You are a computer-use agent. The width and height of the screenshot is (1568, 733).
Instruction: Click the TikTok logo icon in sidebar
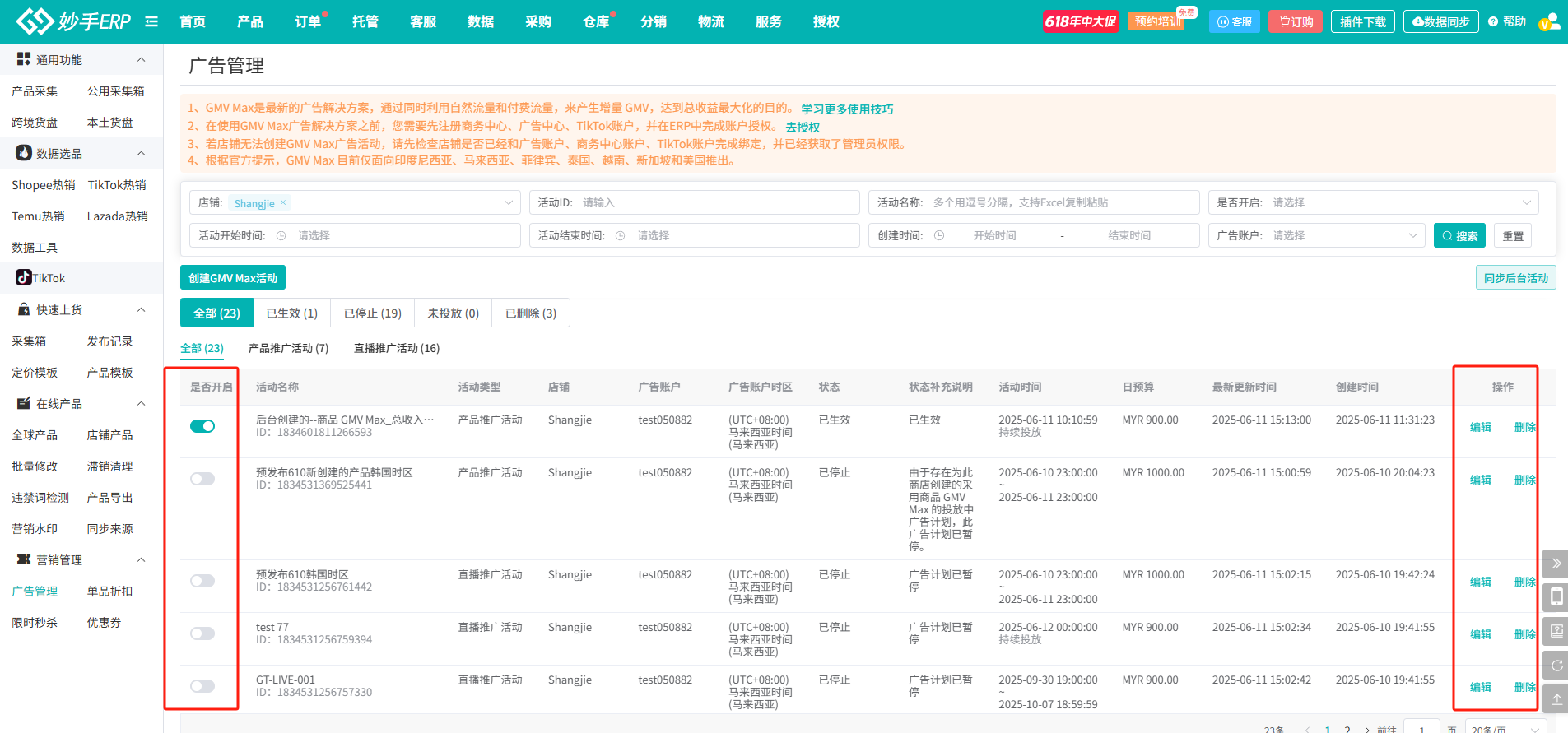tap(24, 278)
